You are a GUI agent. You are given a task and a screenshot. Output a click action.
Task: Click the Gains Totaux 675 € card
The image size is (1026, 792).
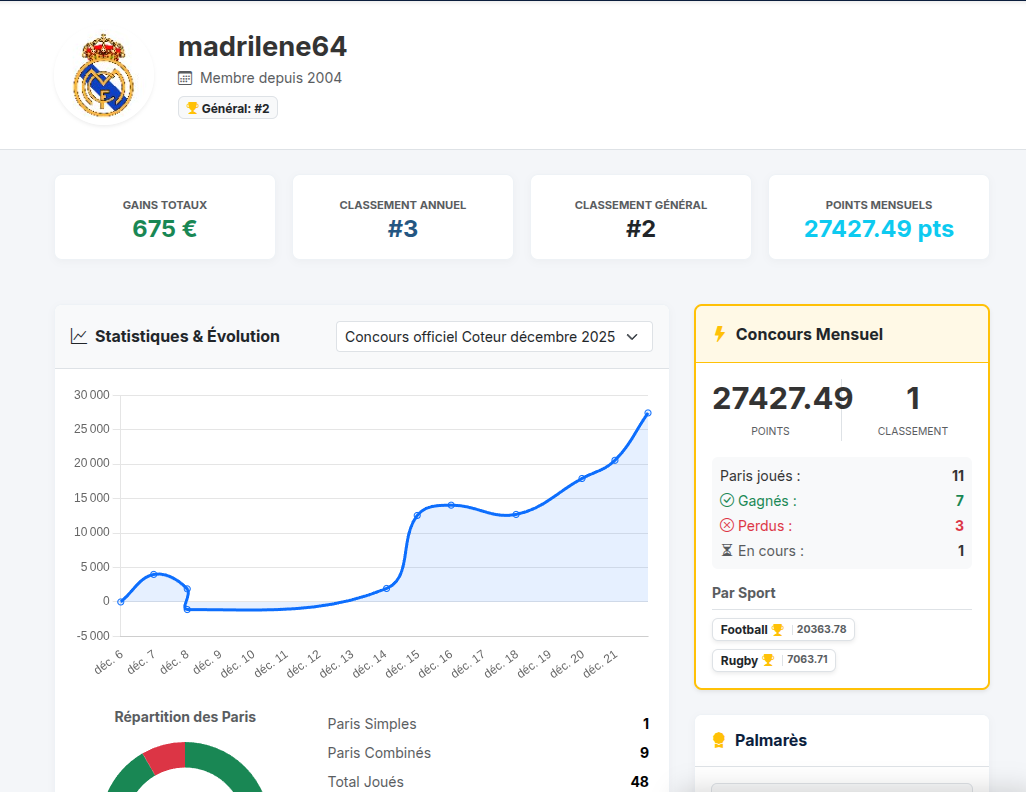coord(165,217)
